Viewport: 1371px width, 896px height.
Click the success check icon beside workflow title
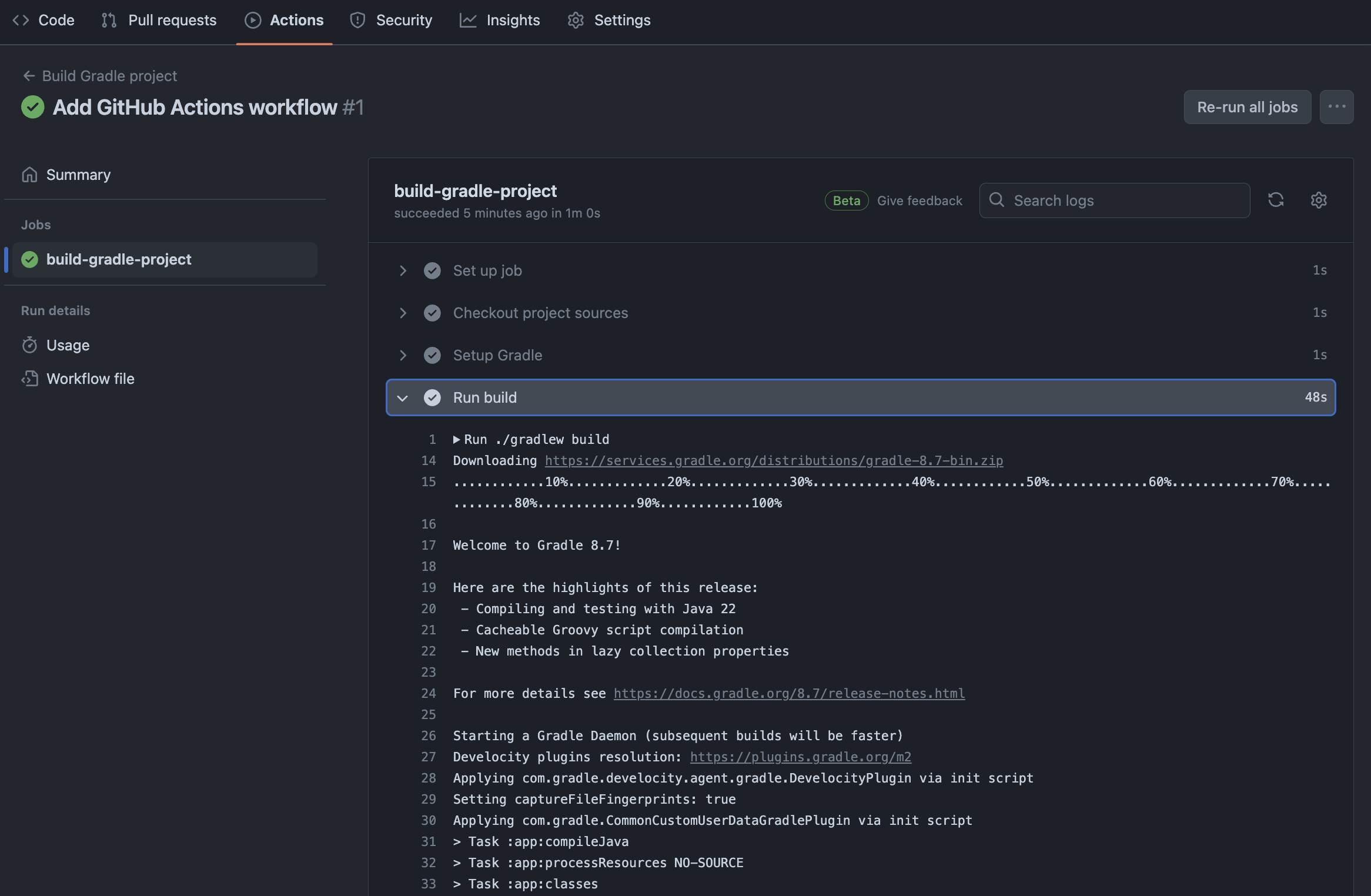tap(33, 107)
